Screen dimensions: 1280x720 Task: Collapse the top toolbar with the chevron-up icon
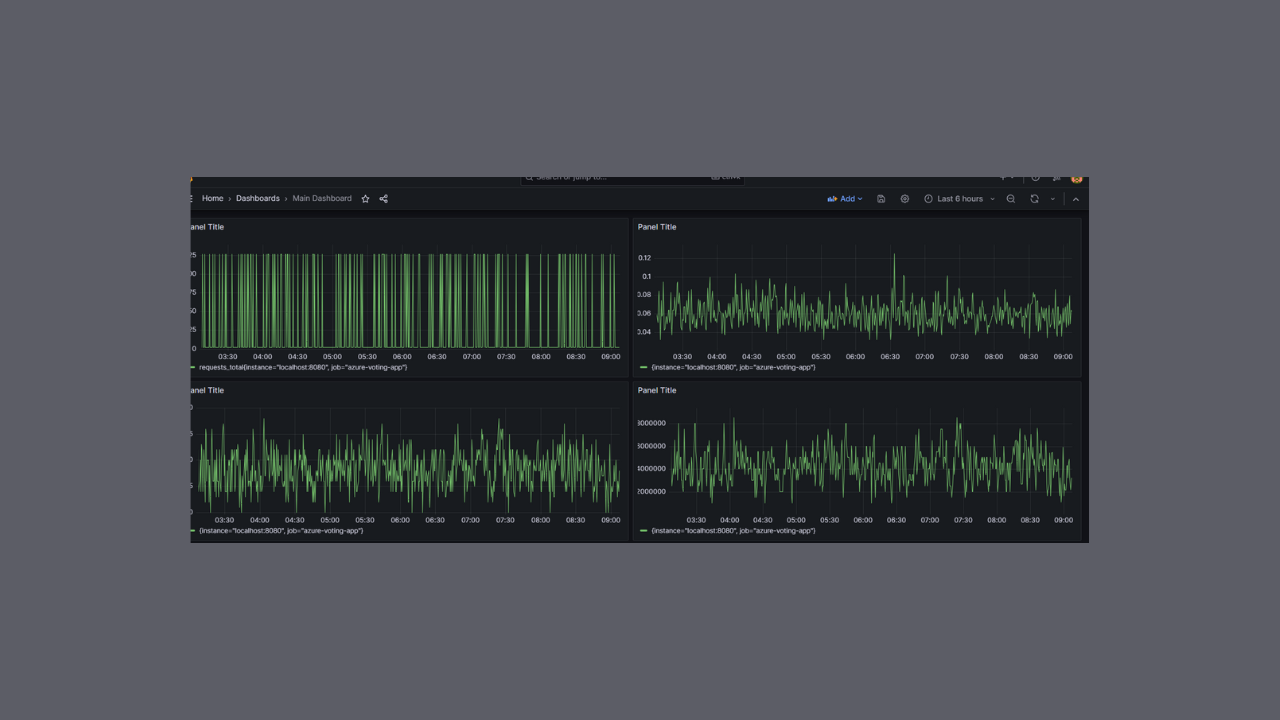(1076, 199)
